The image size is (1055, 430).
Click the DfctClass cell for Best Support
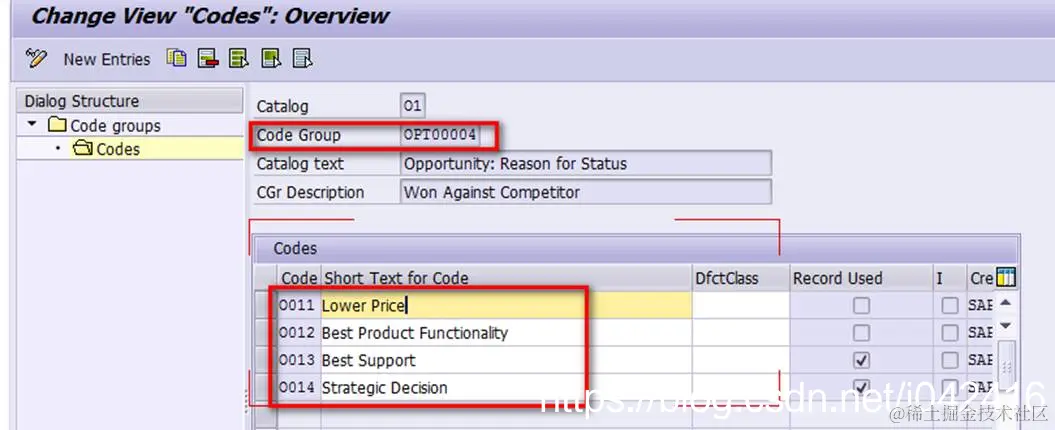740,361
